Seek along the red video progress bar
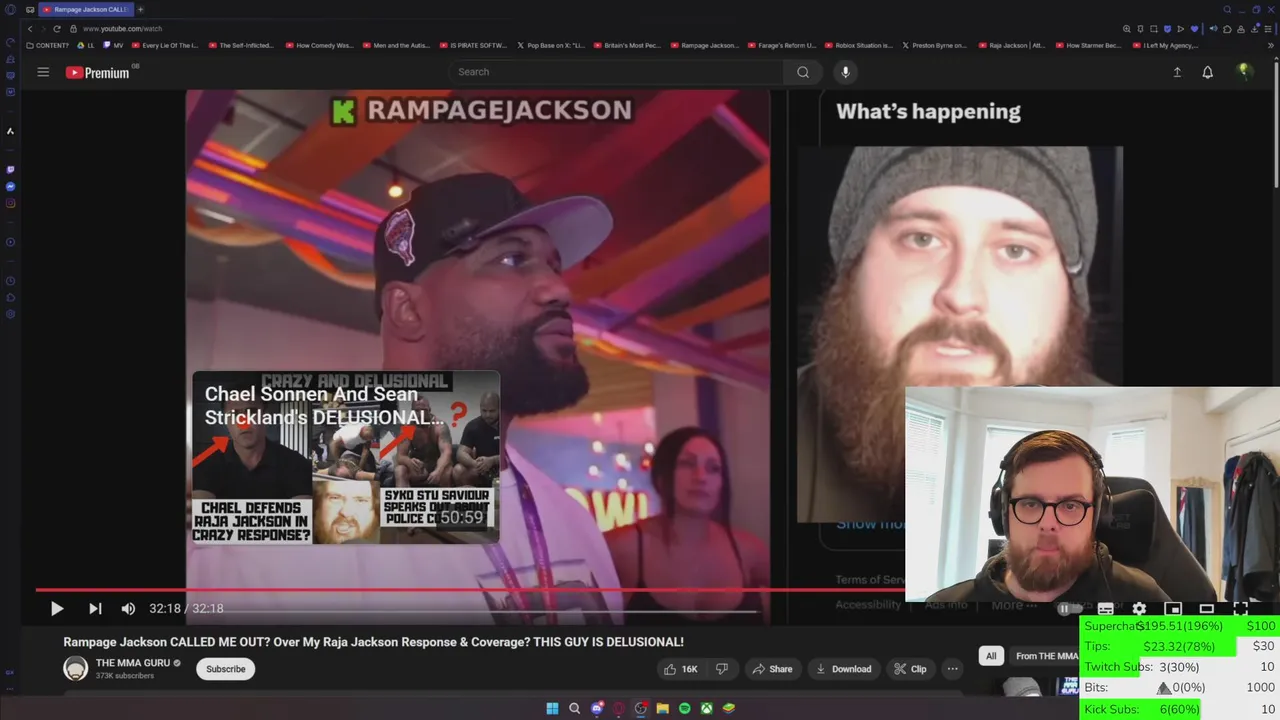 click(x=470, y=590)
